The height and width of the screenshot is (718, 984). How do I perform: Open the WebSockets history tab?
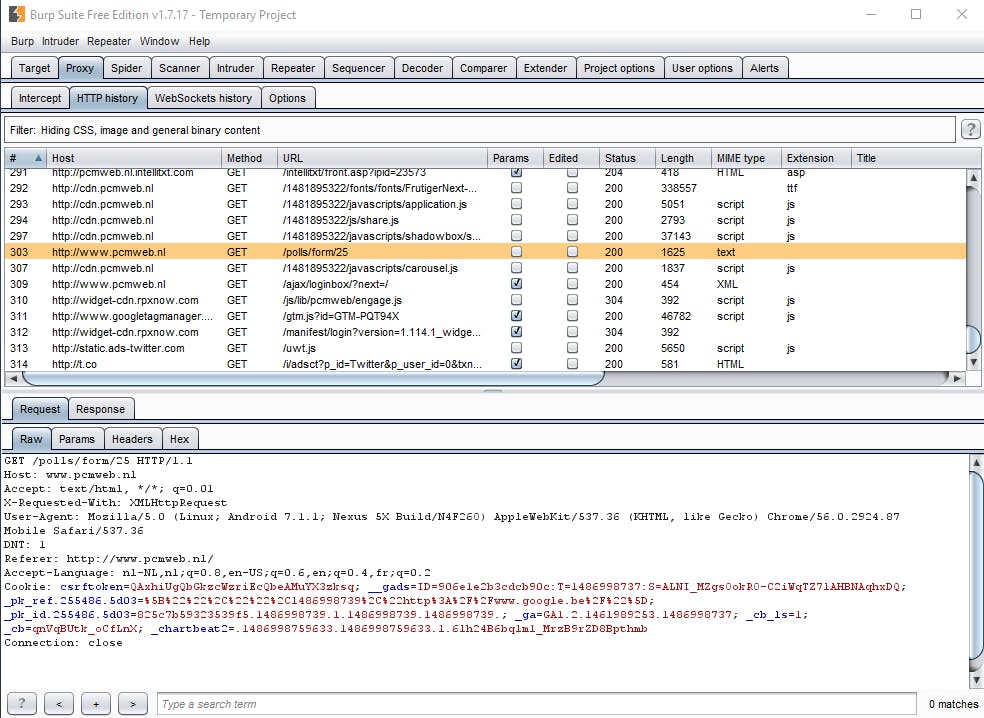tap(203, 98)
